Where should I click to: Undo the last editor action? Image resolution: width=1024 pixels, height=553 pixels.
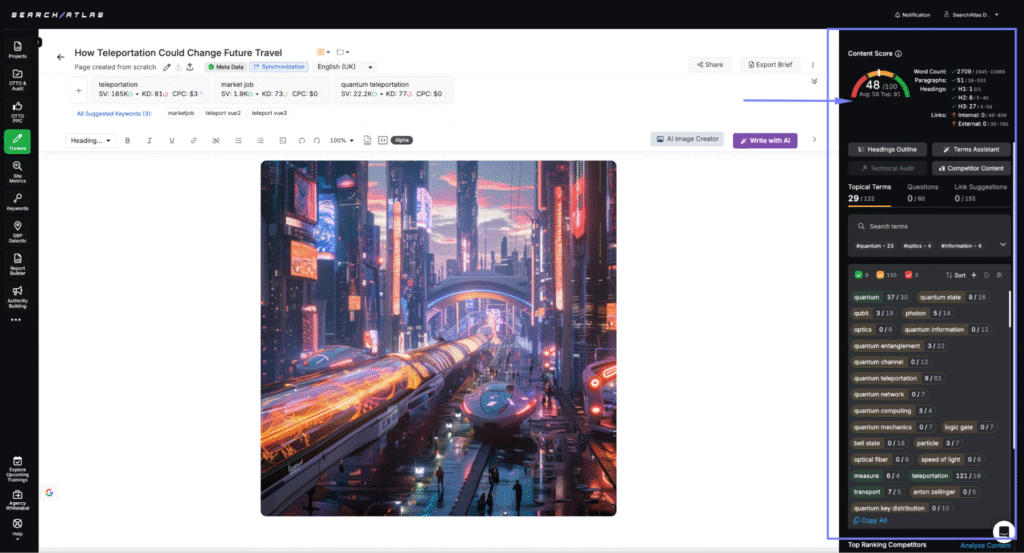pyautogui.click(x=302, y=140)
